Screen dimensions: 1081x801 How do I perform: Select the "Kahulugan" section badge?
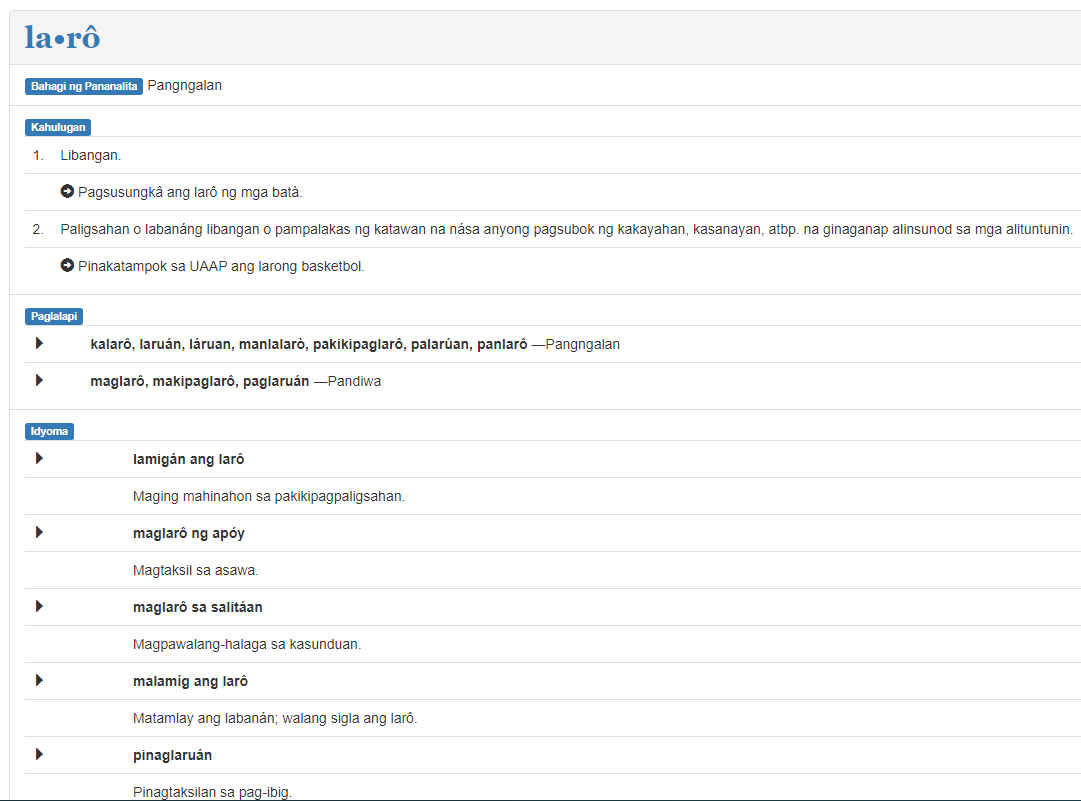coord(58,127)
